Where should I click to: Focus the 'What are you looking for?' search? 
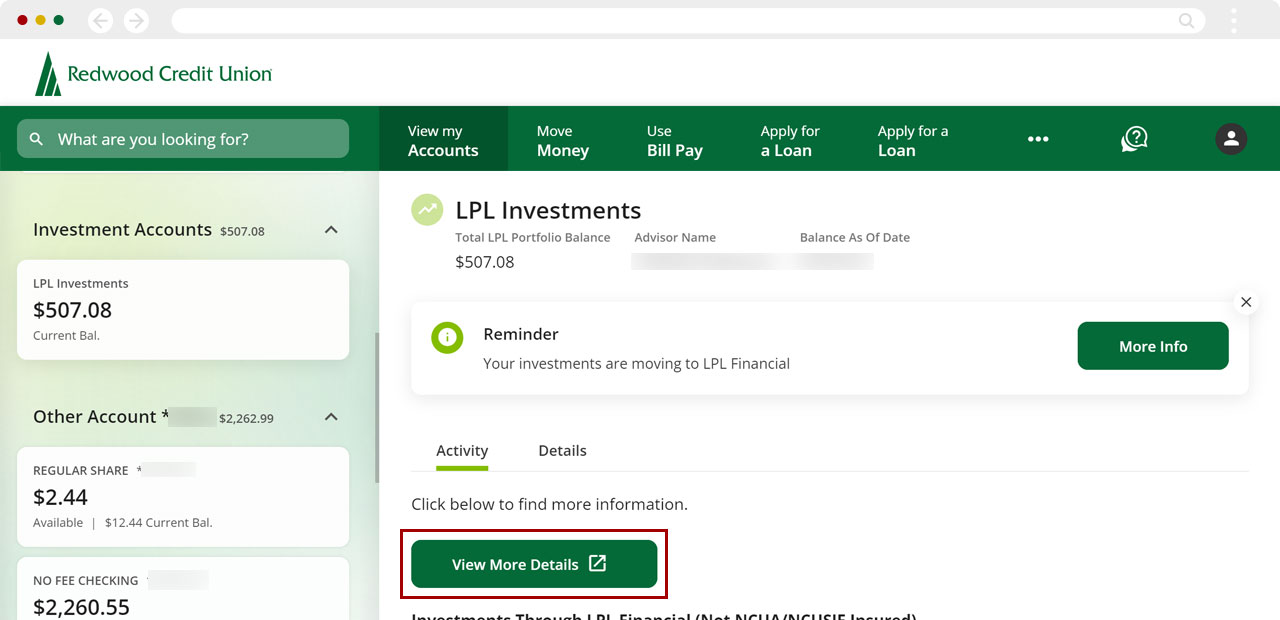click(183, 139)
